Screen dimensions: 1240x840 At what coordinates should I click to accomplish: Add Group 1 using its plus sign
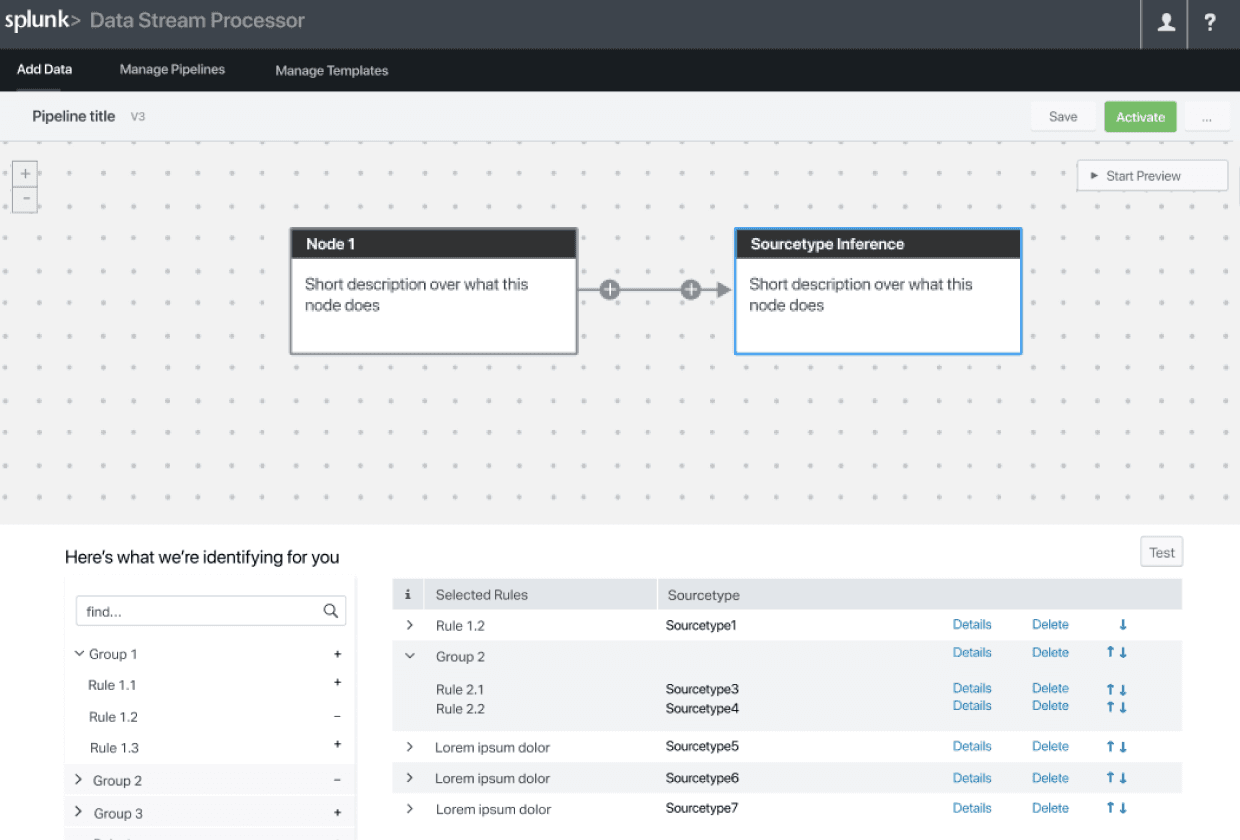[x=337, y=654]
